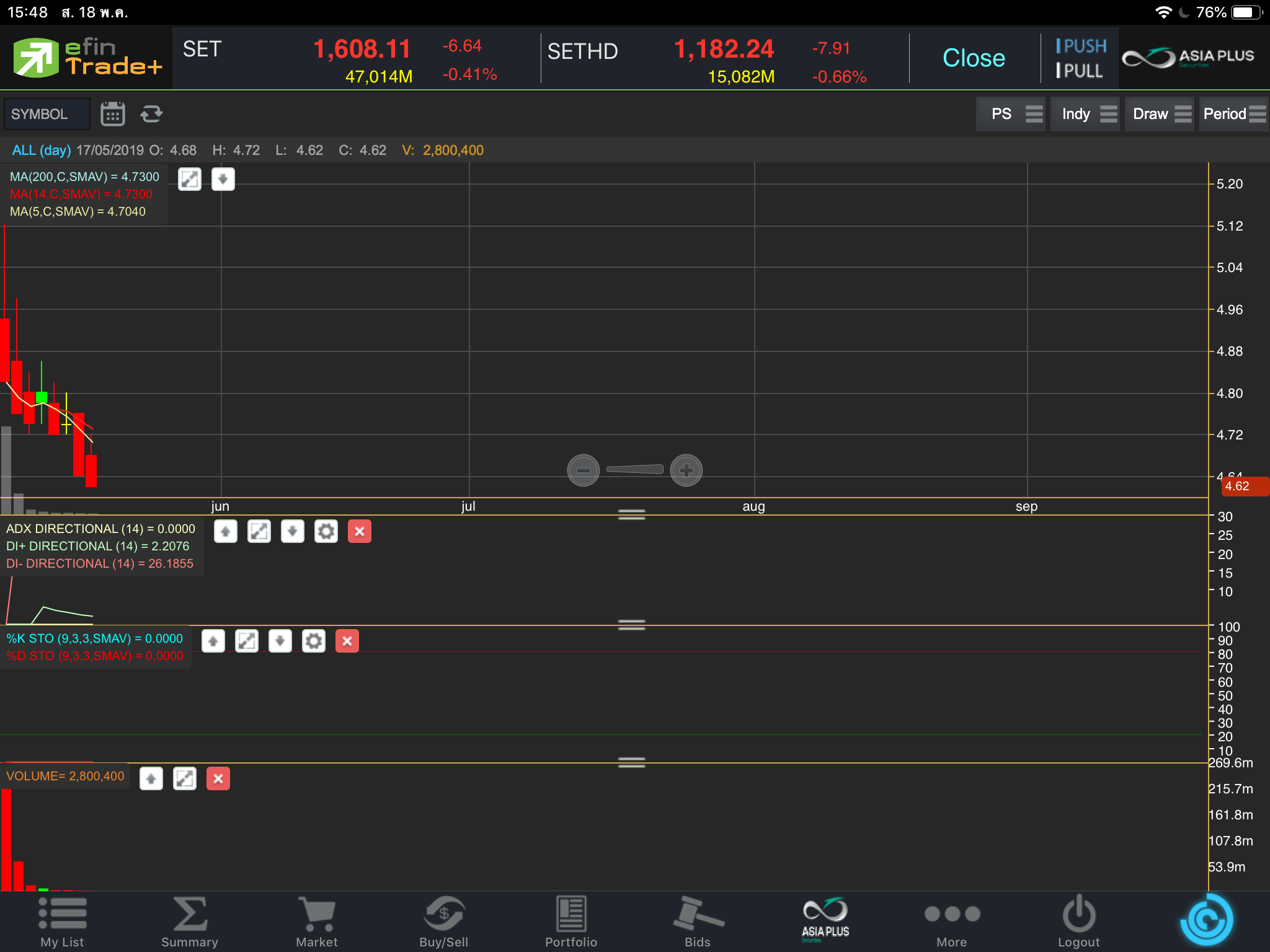Expand the Period selection menu
1270x952 pixels.
1233,114
